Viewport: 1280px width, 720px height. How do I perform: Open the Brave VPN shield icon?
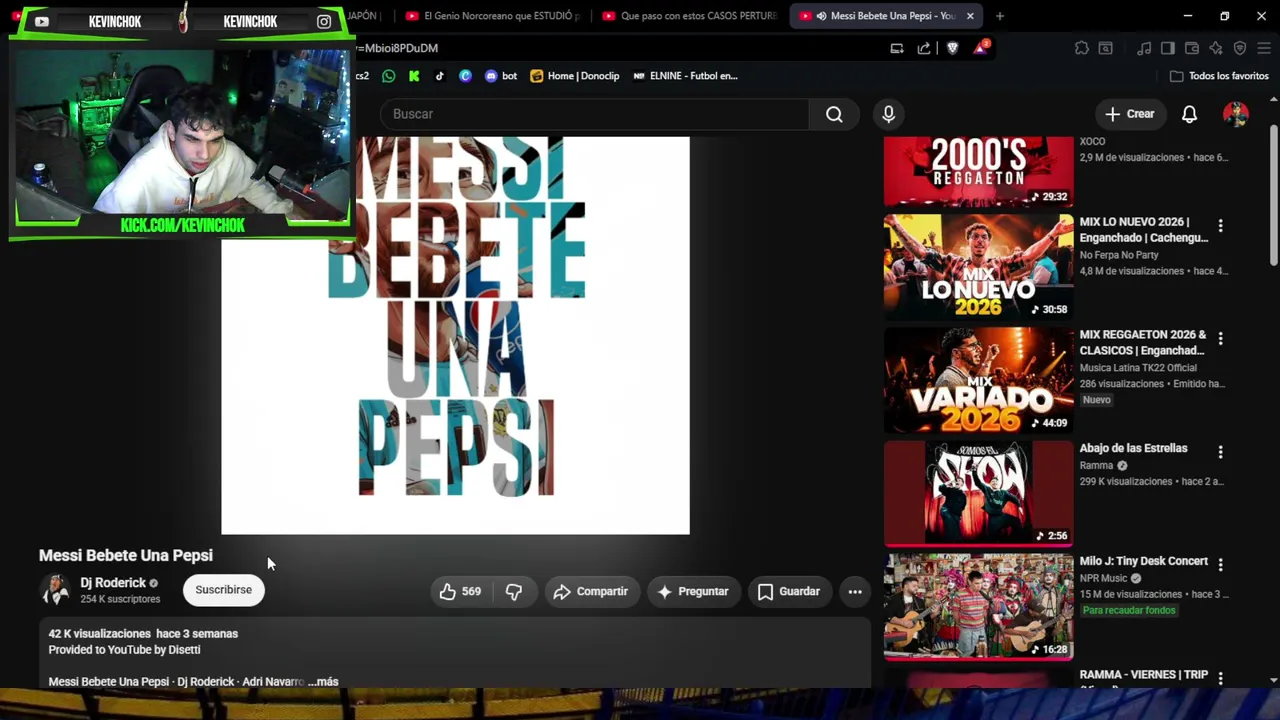tap(1240, 48)
